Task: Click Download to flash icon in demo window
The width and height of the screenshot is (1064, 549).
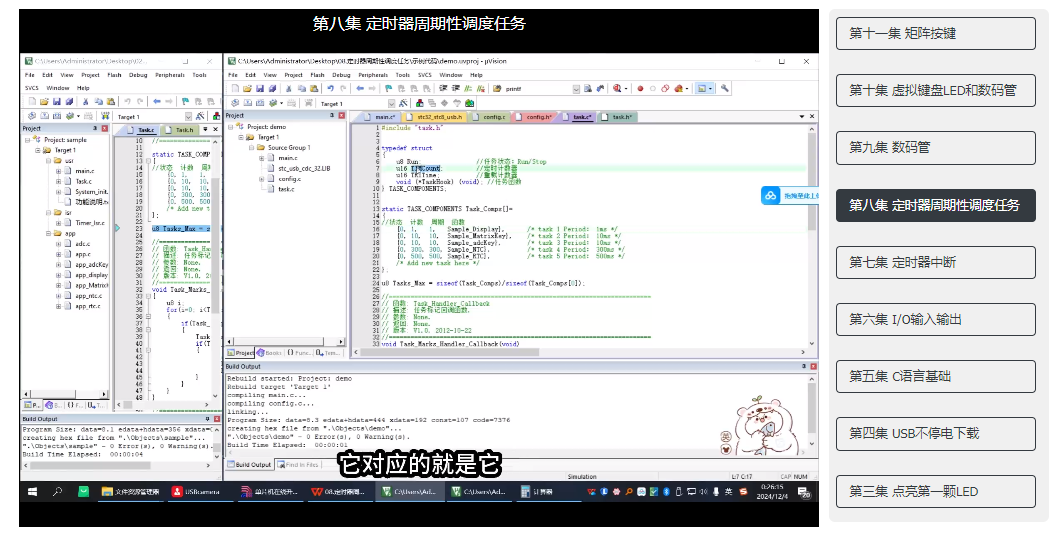Action: (308, 103)
